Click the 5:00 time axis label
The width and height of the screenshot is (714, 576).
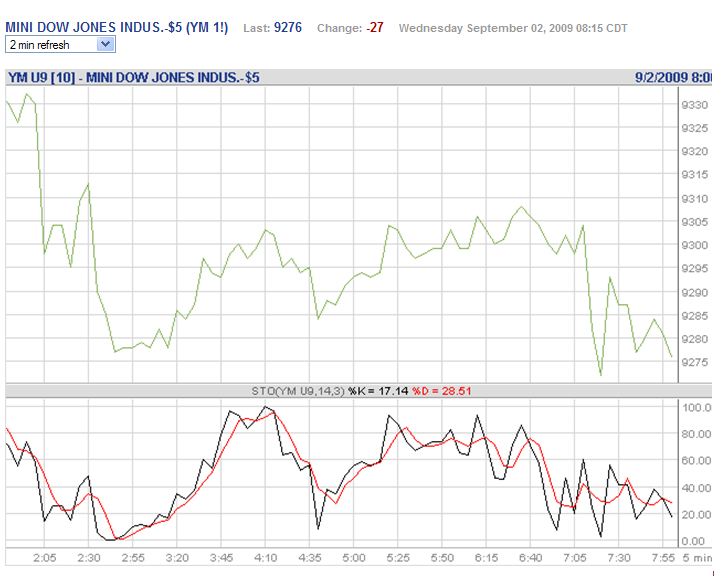coord(354,558)
